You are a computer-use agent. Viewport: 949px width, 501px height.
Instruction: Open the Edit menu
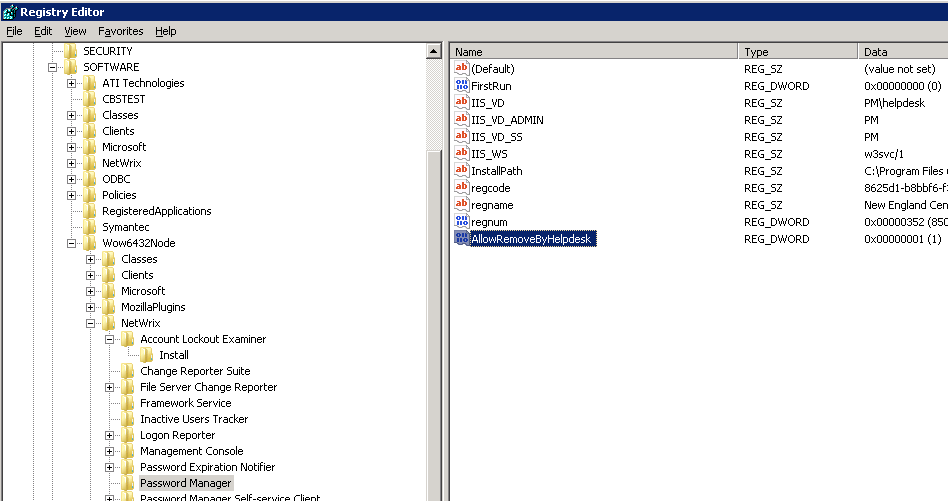pyautogui.click(x=43, y=31)
